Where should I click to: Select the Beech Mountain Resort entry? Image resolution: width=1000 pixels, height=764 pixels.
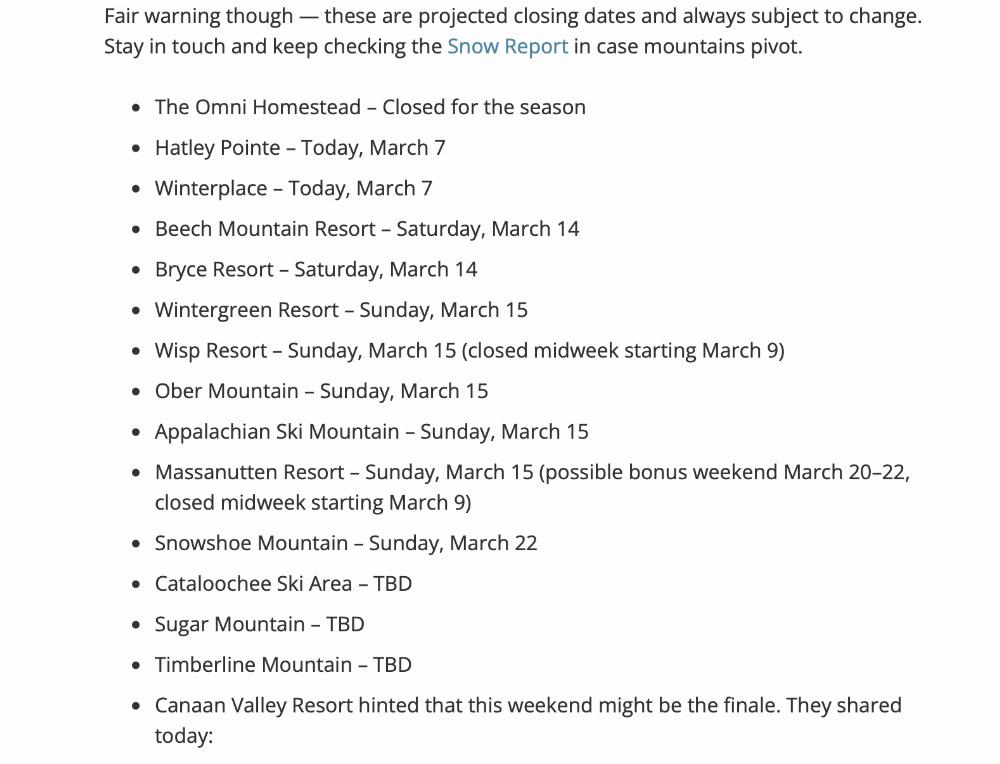tap(367, 229)
